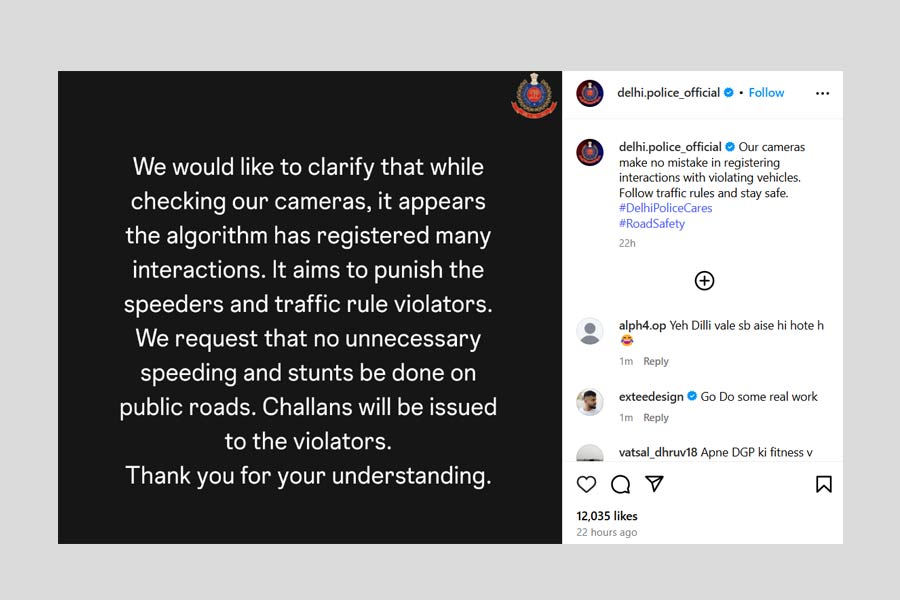Open exteedesign's profile avatar
This screenshot has height=600, width=900.
[590, 402]
